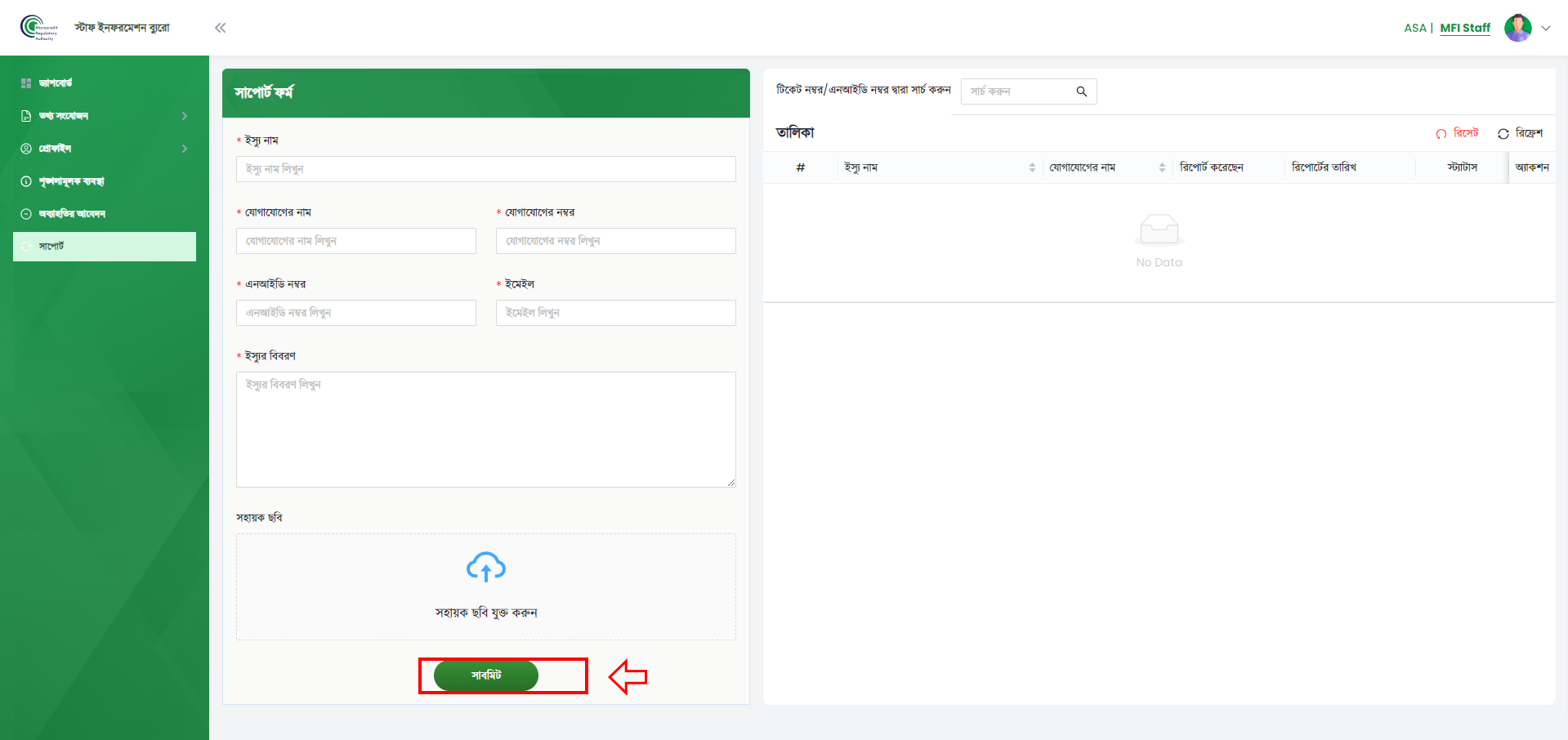1568x740 pixels.
Task: Focus the ইস্যু নাম input field
Action: 486,169
